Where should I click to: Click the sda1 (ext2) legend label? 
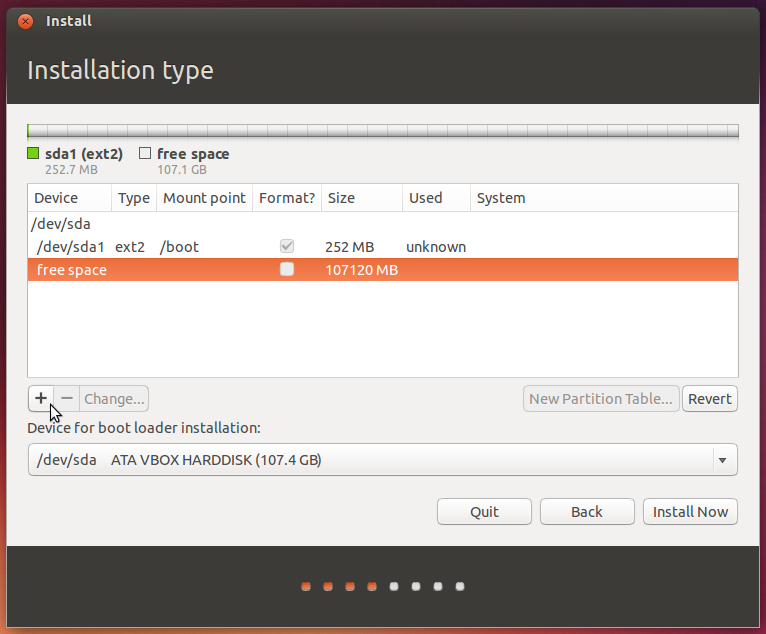click(x=84, y=154)
